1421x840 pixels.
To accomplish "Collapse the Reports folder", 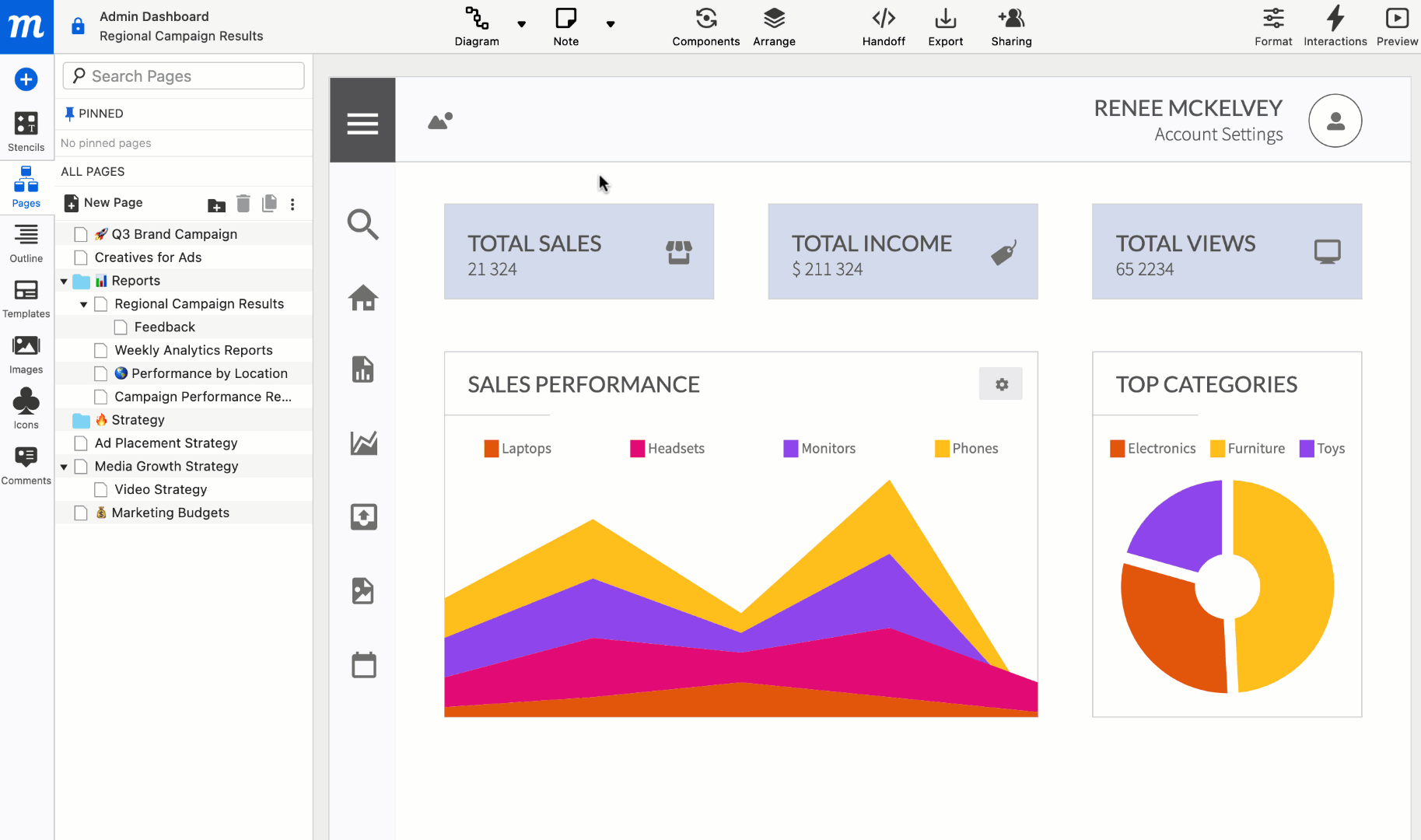I will [x=64, y=282].
